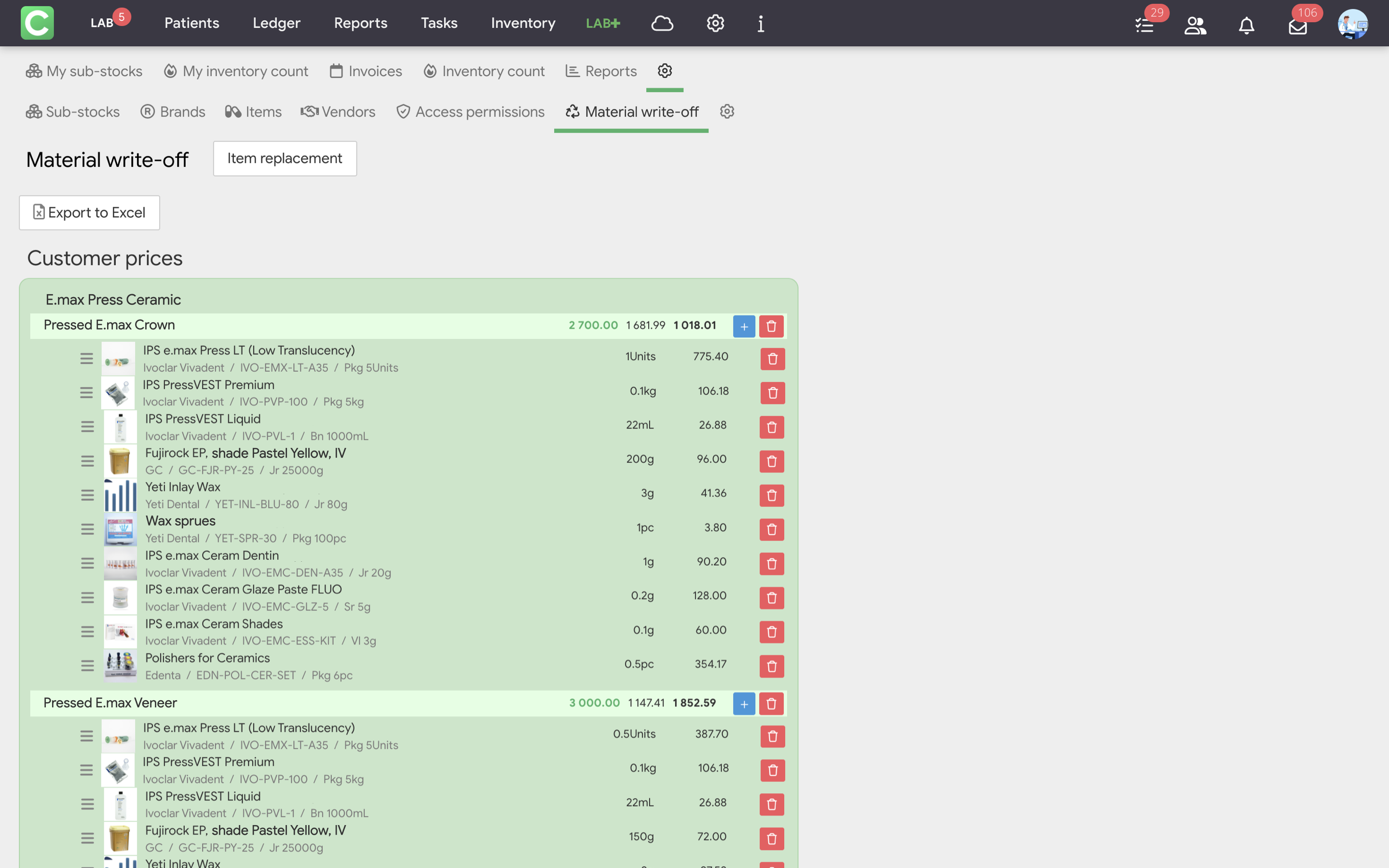Delete the IPS e.max Ceram Shades row
The height and width of the screenshot is (868, 1389).
pos(772,632)
